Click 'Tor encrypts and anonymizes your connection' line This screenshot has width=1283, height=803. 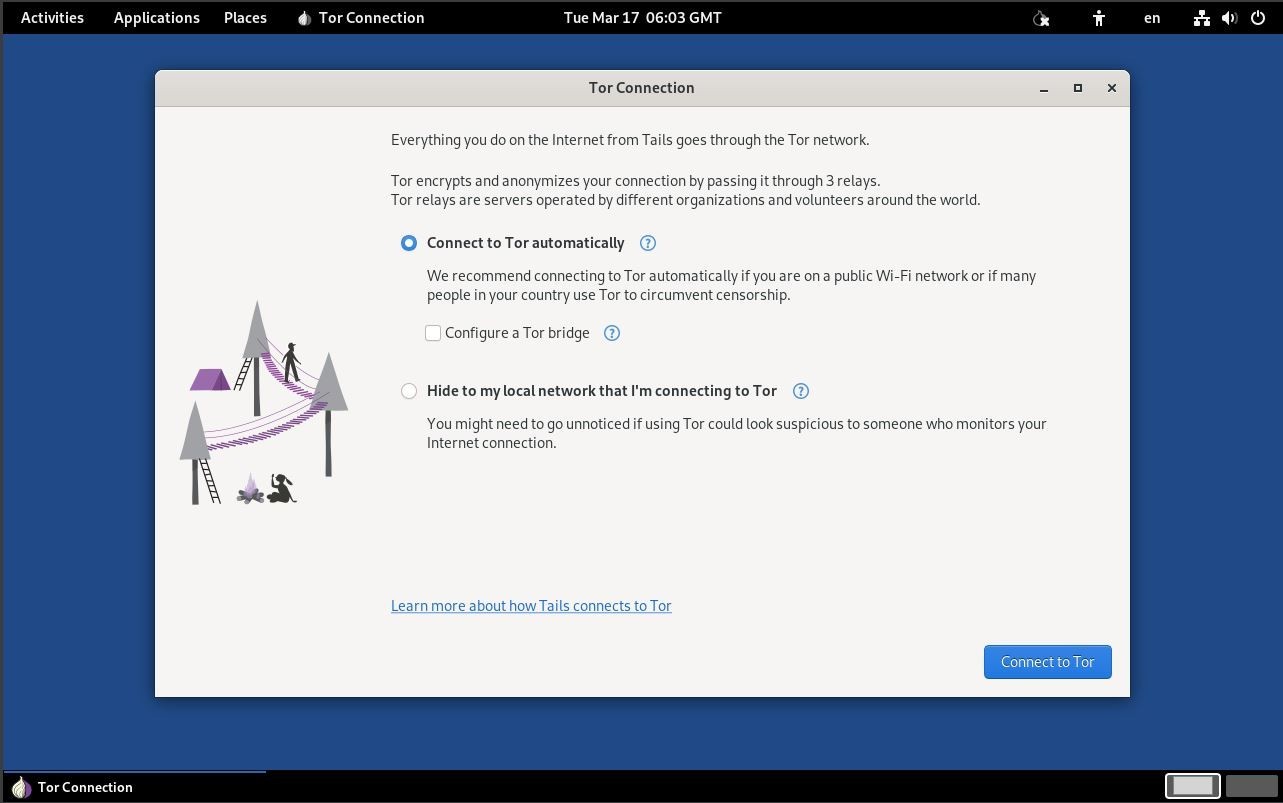(x=636, y=181)
